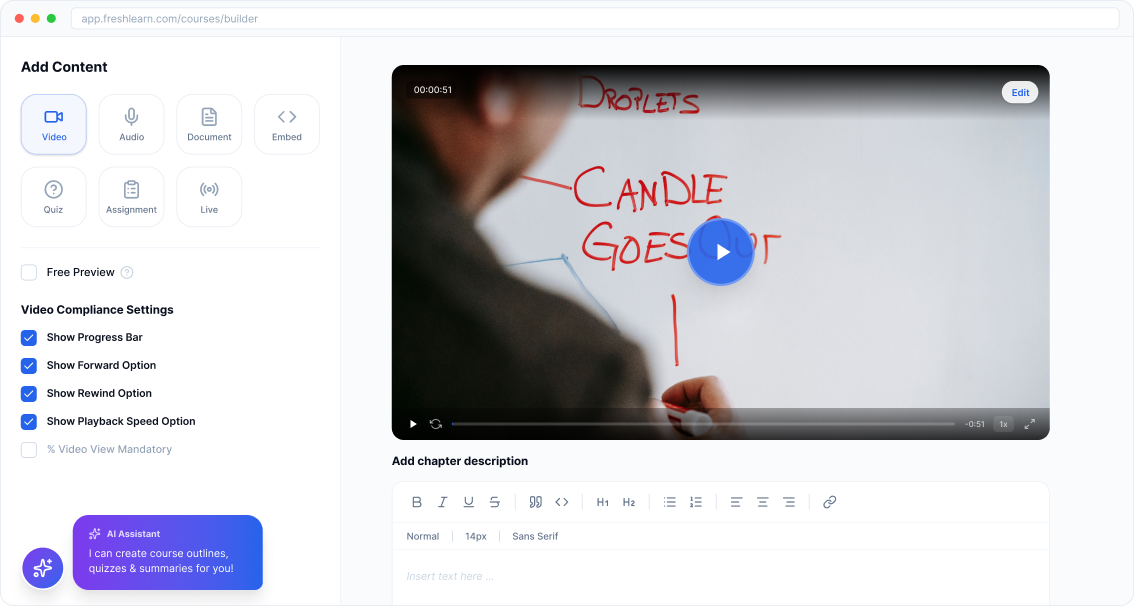Click the -0:51 remaining time label

click(975, 424)
